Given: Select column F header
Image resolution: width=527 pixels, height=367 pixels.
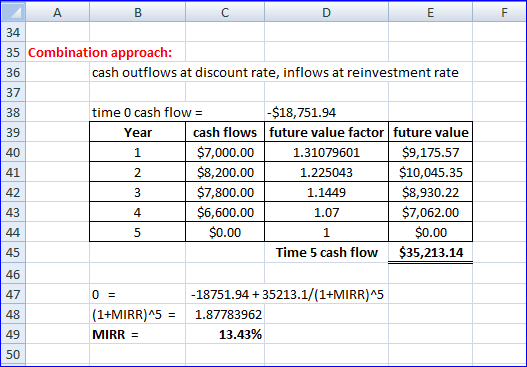Looking at the screenshot, I should [x=499, y=12].
